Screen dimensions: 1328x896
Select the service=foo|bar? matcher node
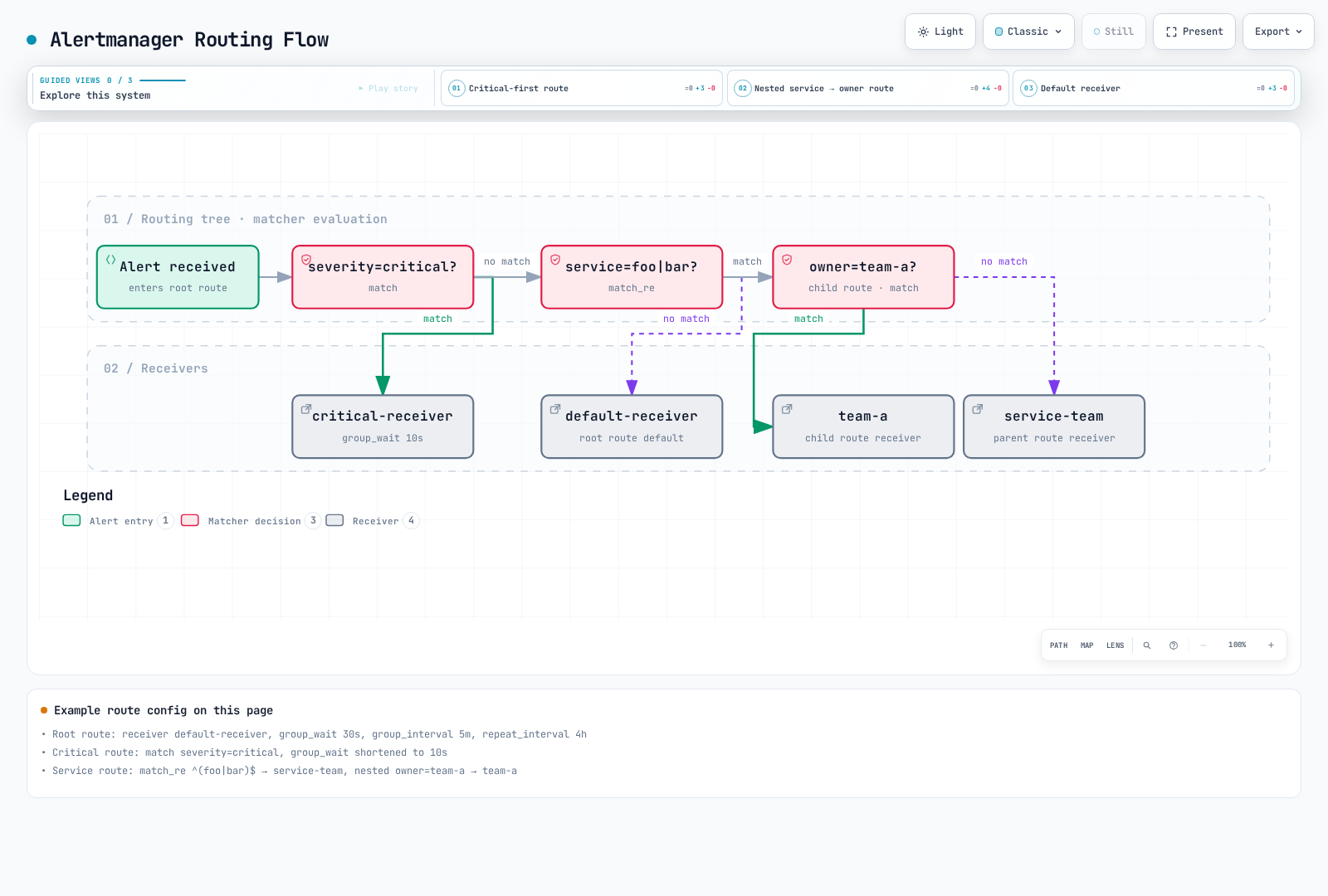632,277
